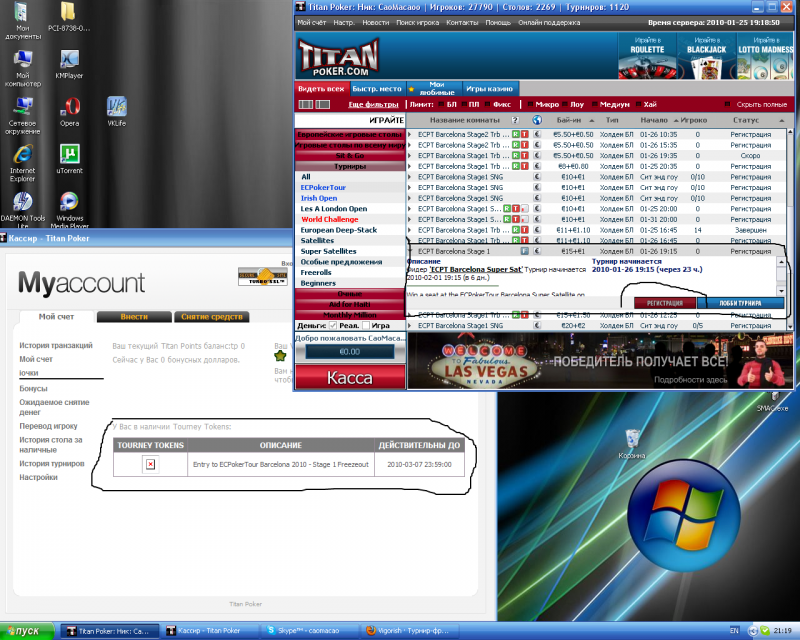Click the euro icon in the €20+€2 row
The width and height of the screenshot is (800, 640).
pyautogui.click(x=537, y=326)
